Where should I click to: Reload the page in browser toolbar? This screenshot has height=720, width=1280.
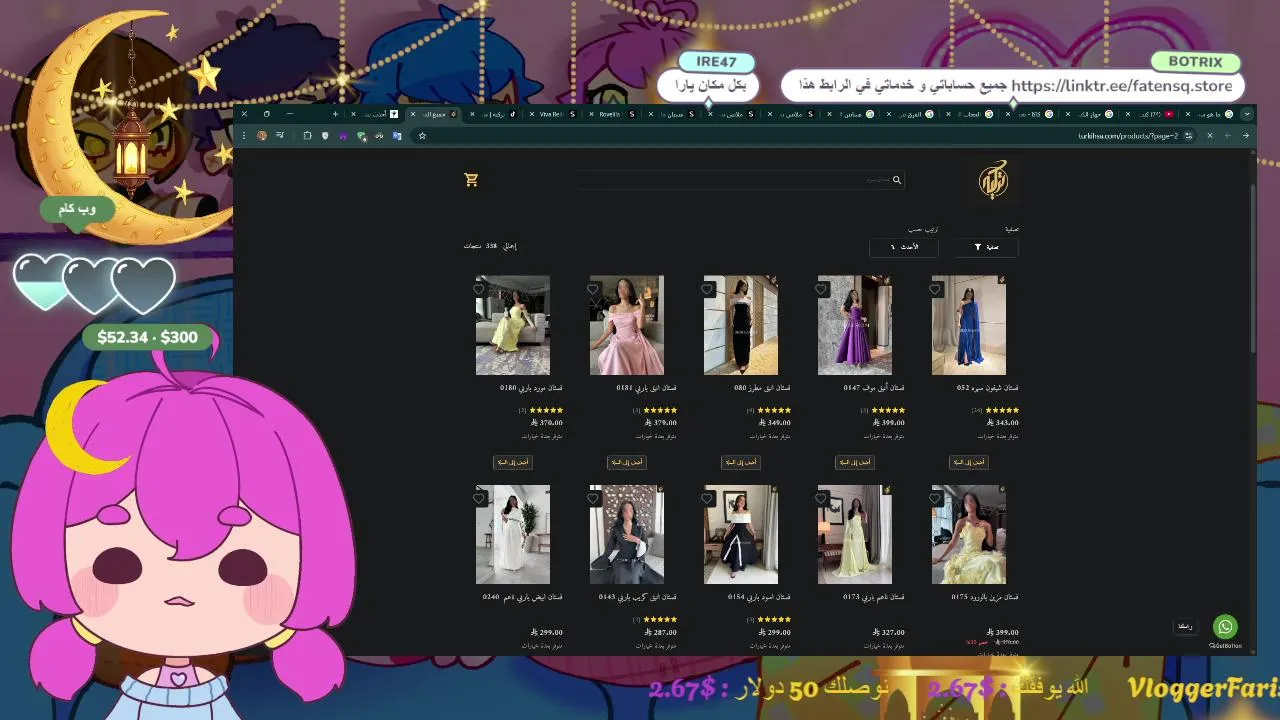click(x=1209, y=136)
